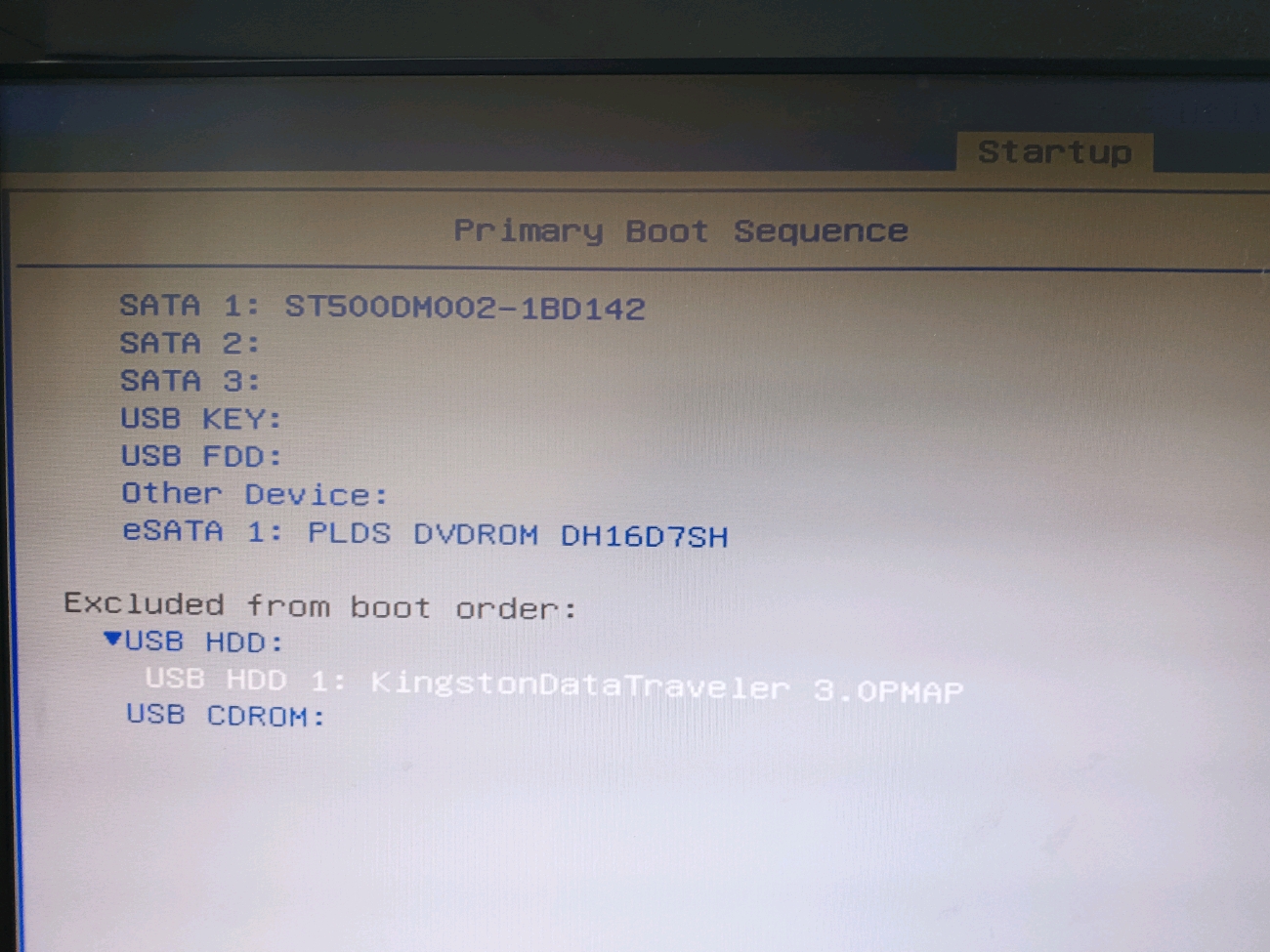Click the Excluded from boot order label
The image size is (1270, 952).
tap(320, 605)
